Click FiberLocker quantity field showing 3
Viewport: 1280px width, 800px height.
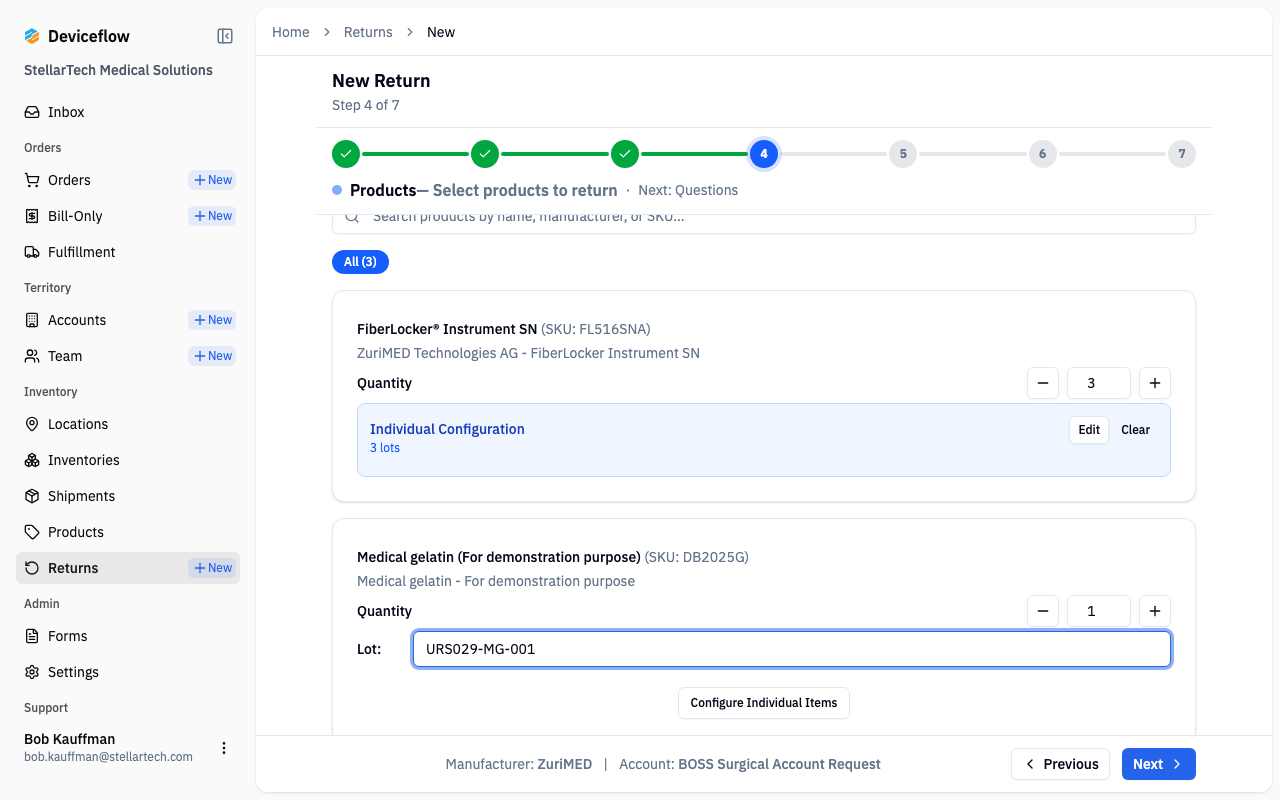point(1099,383)
